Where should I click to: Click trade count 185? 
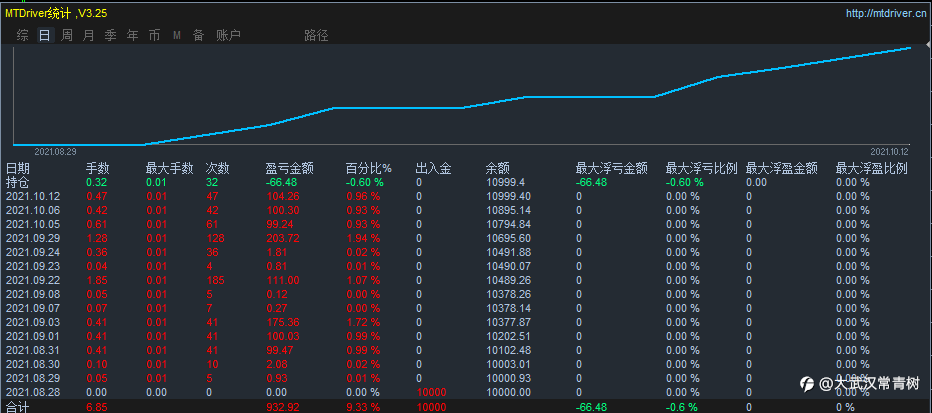(x=215, y=280)
